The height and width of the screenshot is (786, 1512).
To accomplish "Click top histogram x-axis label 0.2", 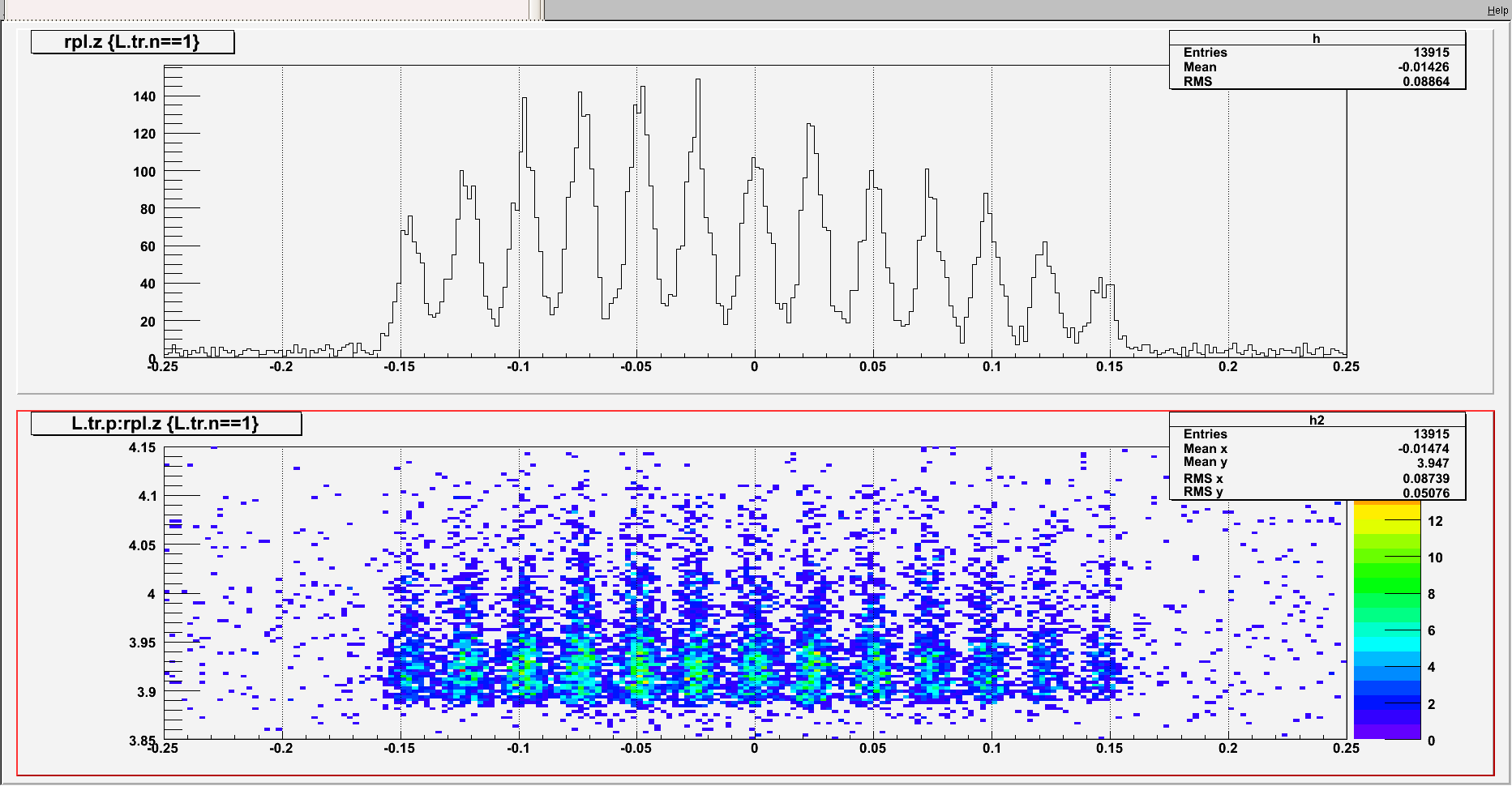I will click(x=1228, y=367).
